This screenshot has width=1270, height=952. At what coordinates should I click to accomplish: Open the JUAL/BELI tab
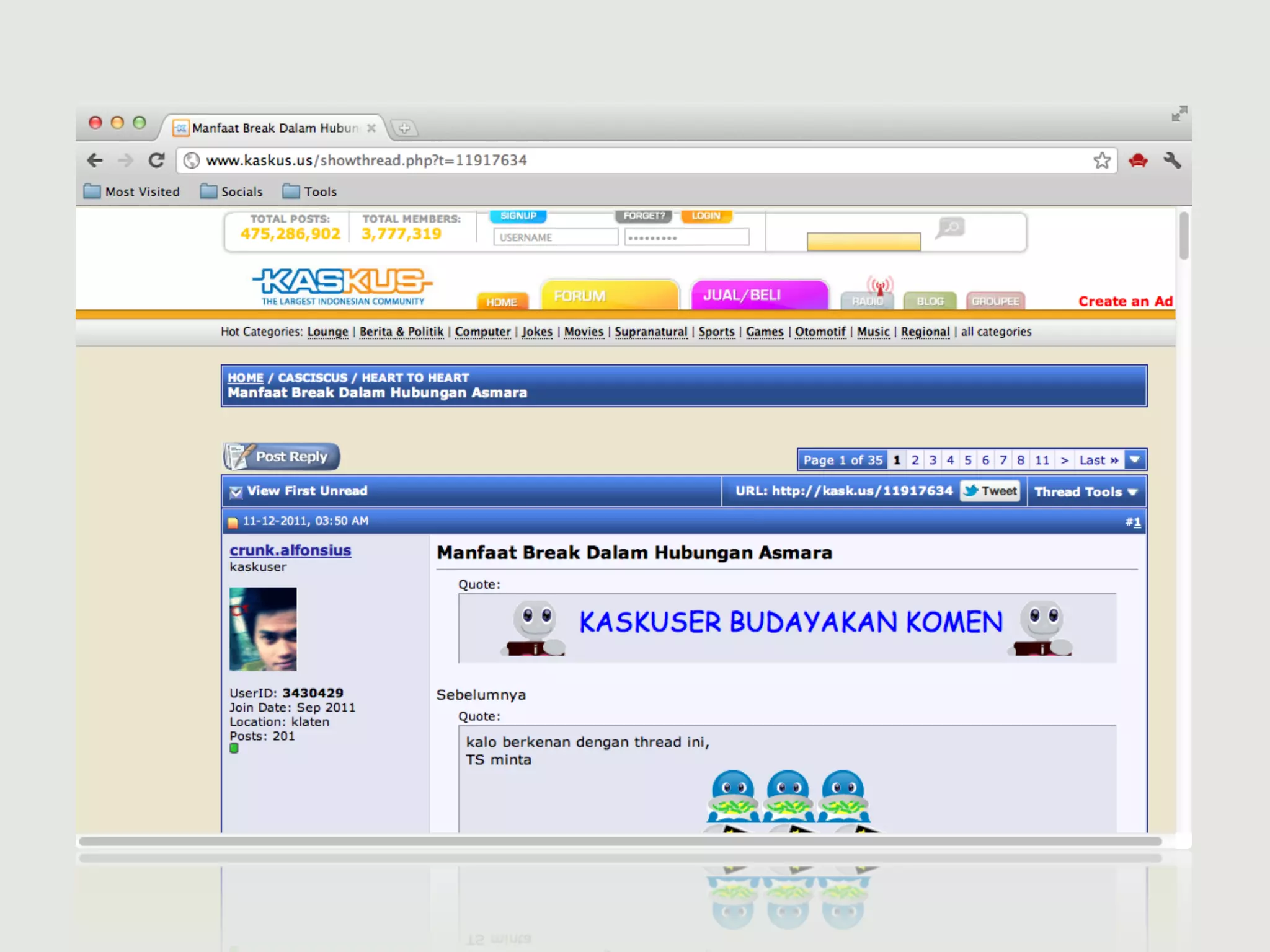(x=758, y=295)
